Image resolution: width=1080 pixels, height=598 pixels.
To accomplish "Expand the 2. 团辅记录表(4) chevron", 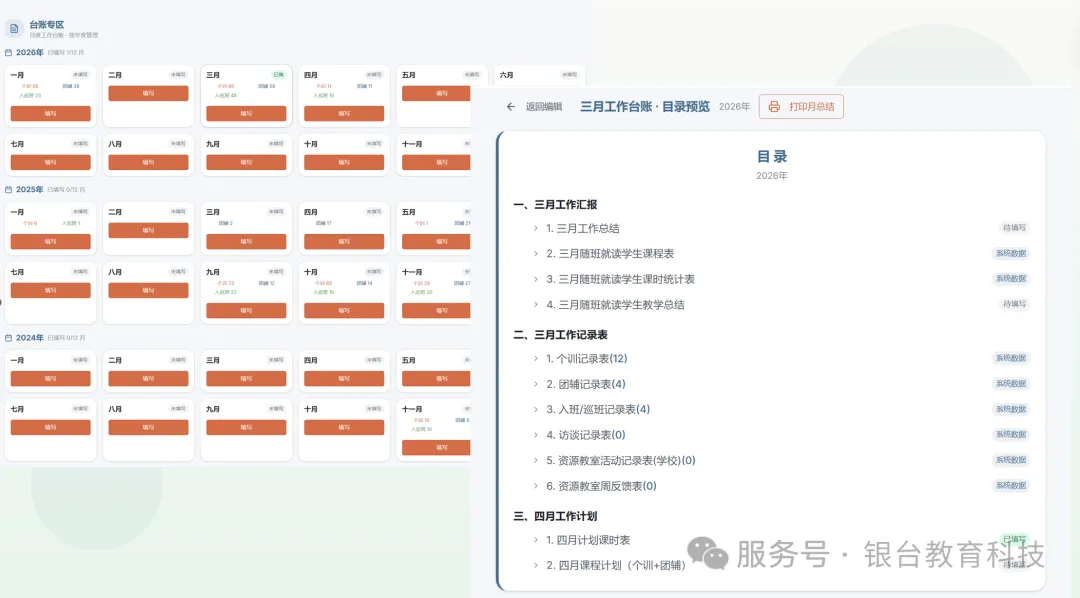I will tap(536, 384).
